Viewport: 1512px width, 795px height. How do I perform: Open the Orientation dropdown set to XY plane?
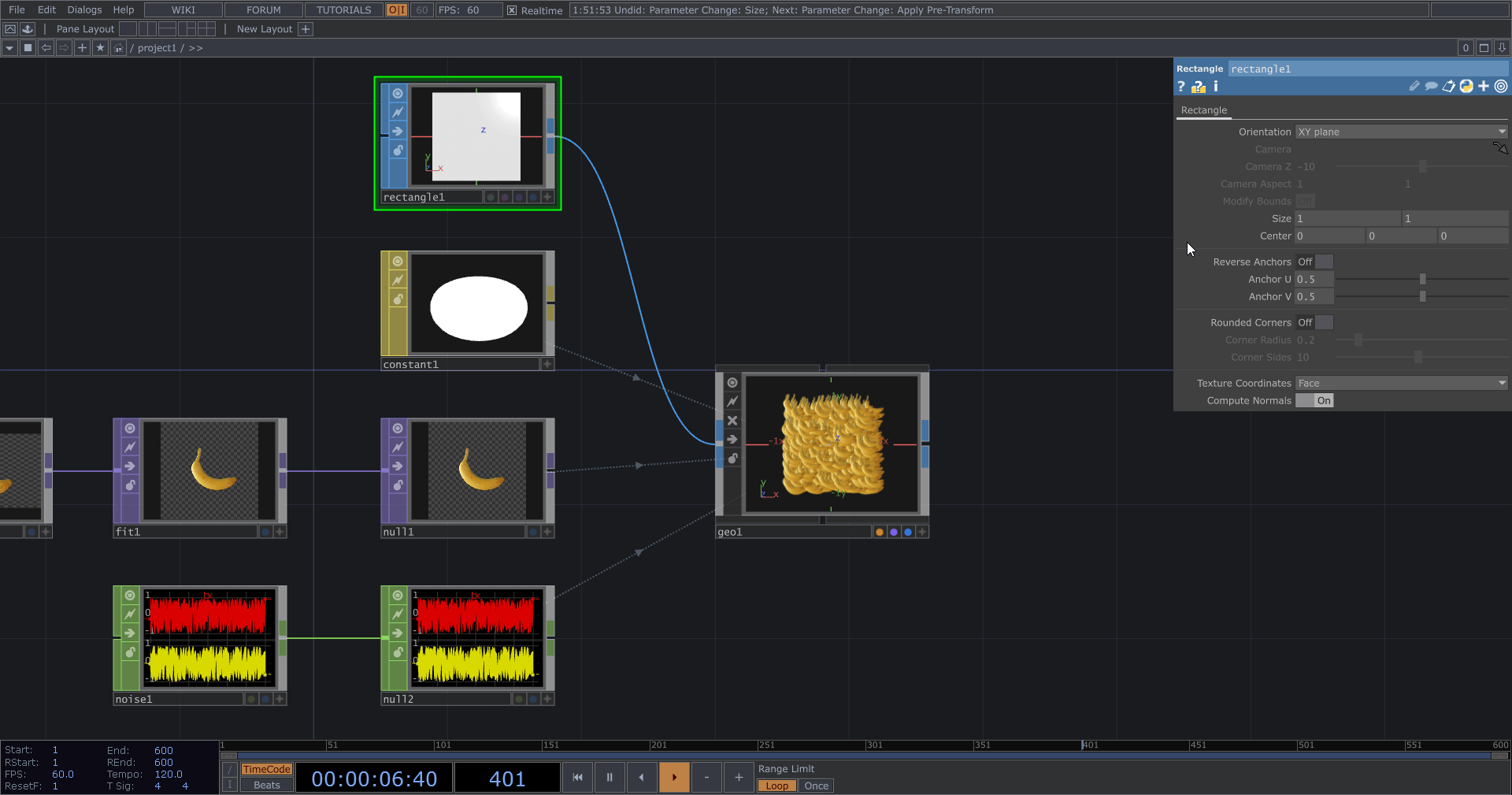tap(1401, 132)
